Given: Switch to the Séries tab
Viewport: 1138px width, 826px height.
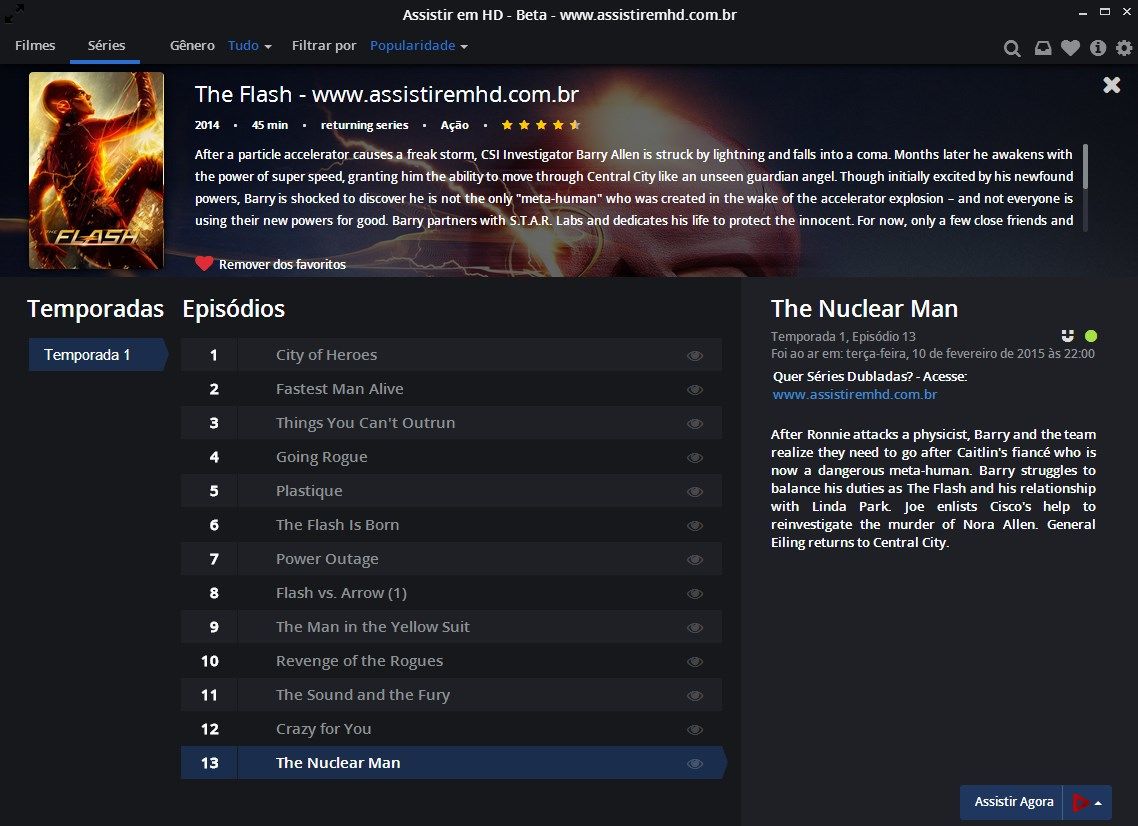Looking at the screenshot, I should click(x=106, y=45).
